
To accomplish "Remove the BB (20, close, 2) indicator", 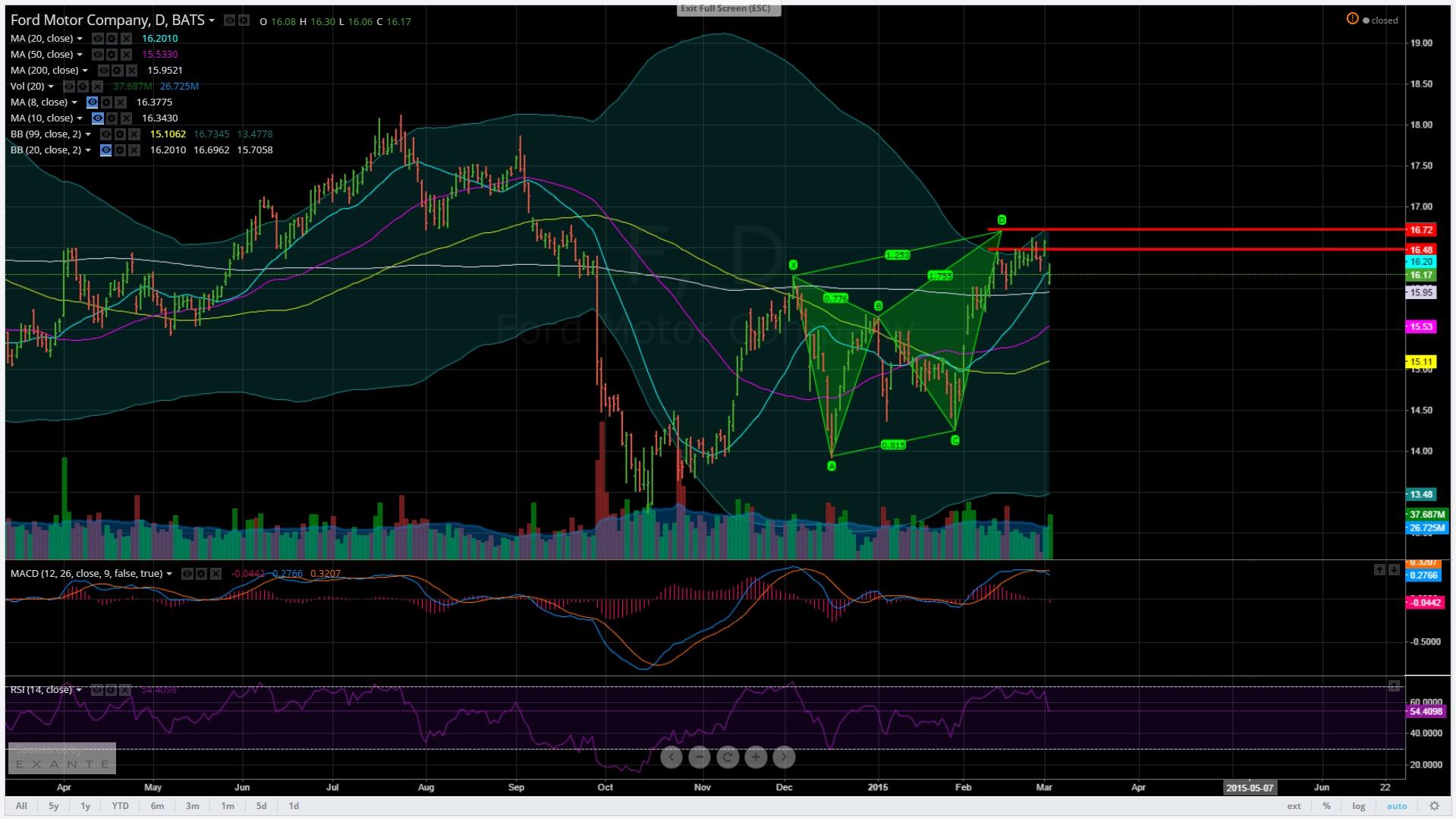I will tap(134, 150).
